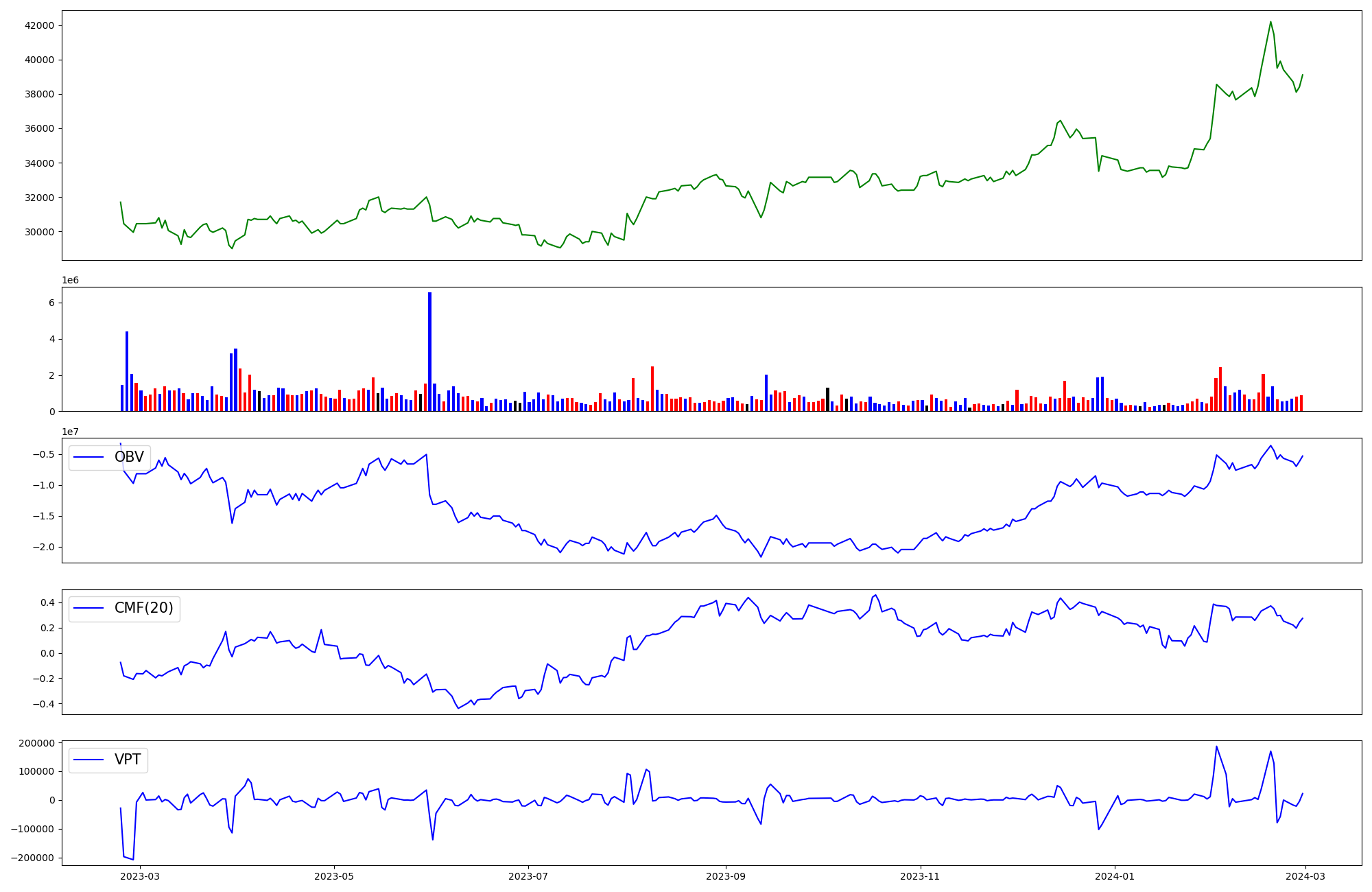This screenshot has width=1372, height=892.
Task: Click the tallest blue volume bar
Action: [429, 351]
